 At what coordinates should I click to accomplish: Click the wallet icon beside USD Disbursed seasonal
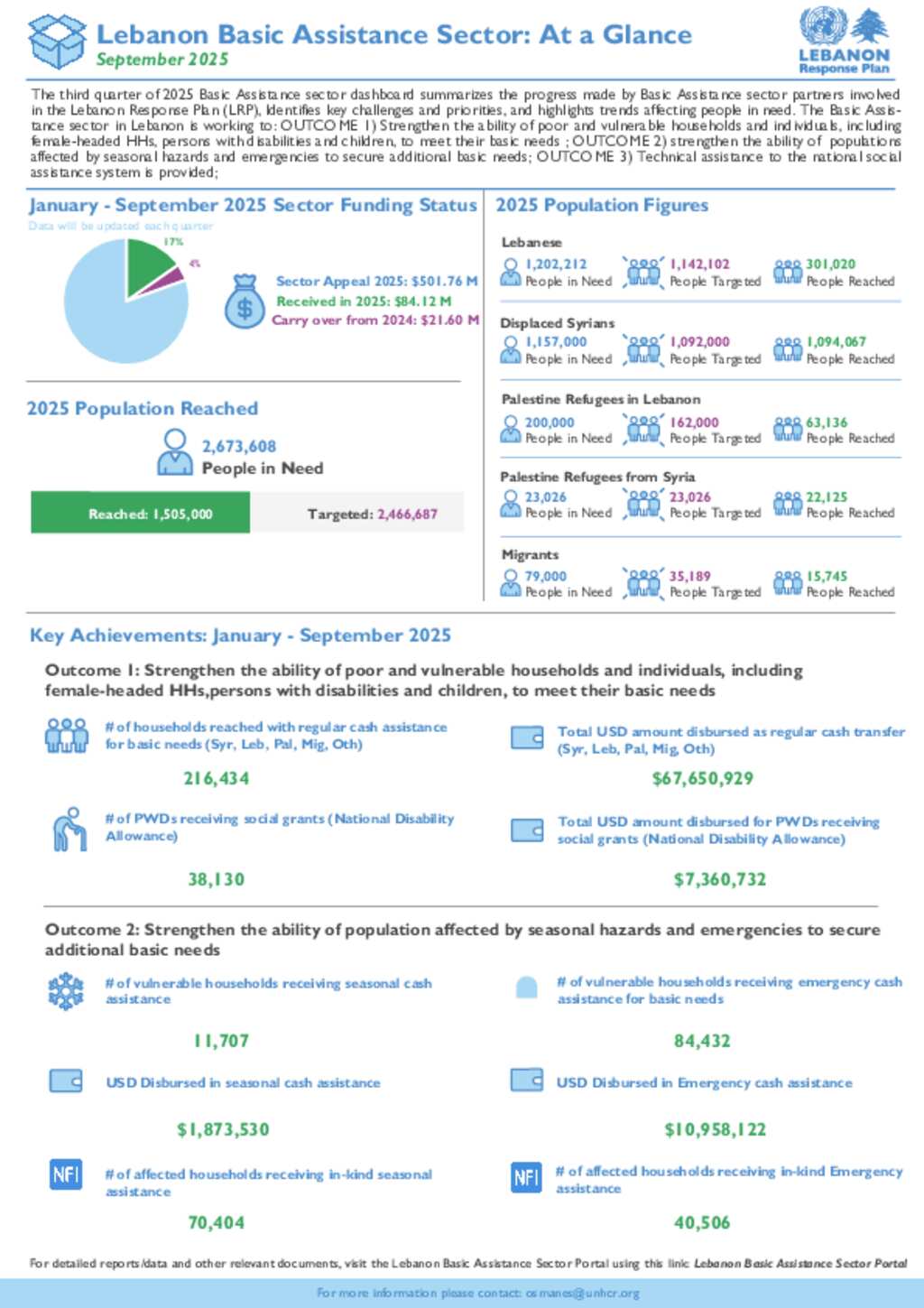click(66, 1081)
